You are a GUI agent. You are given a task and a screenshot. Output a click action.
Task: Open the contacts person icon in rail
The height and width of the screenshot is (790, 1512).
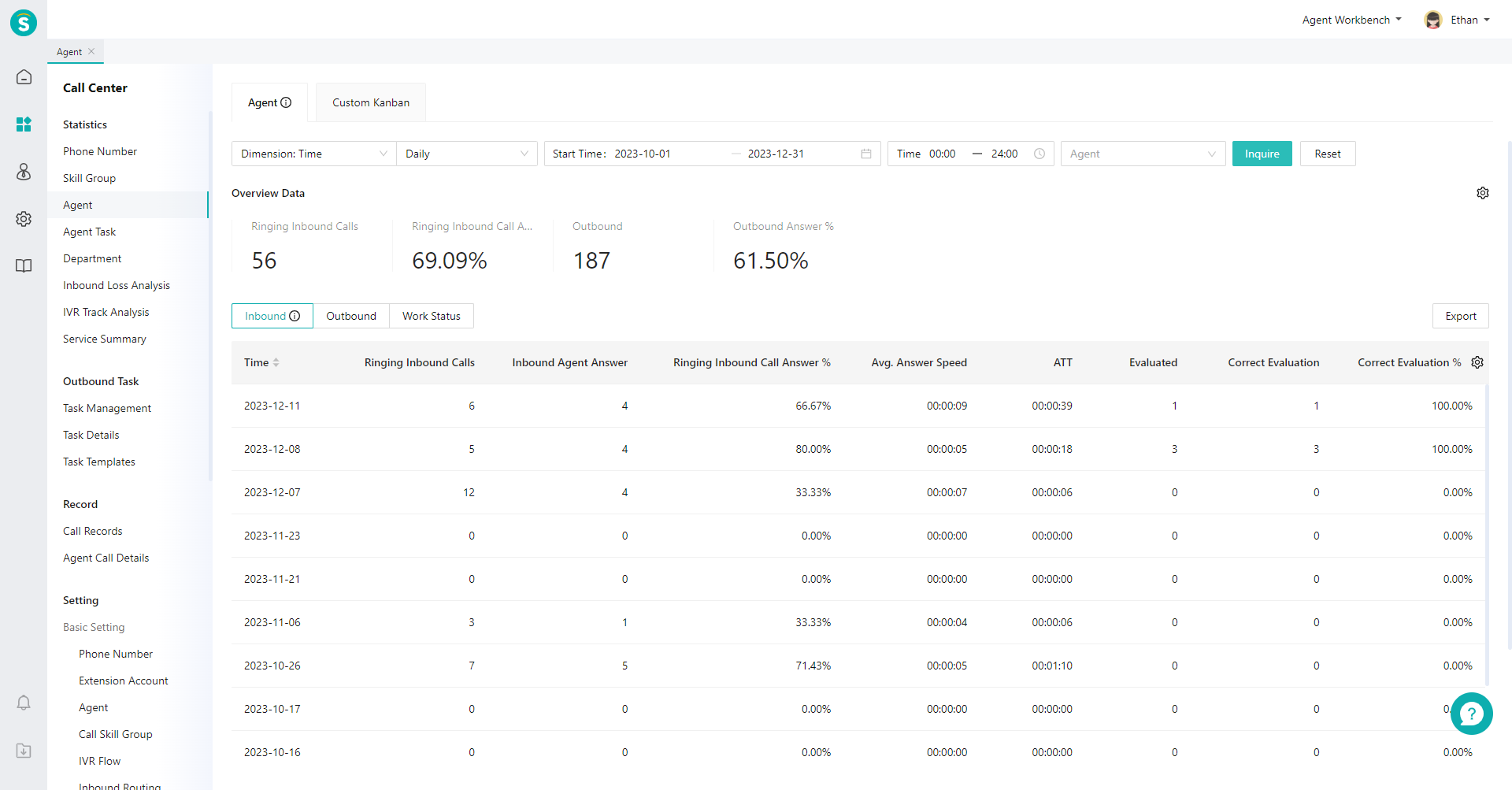[24, 172]
